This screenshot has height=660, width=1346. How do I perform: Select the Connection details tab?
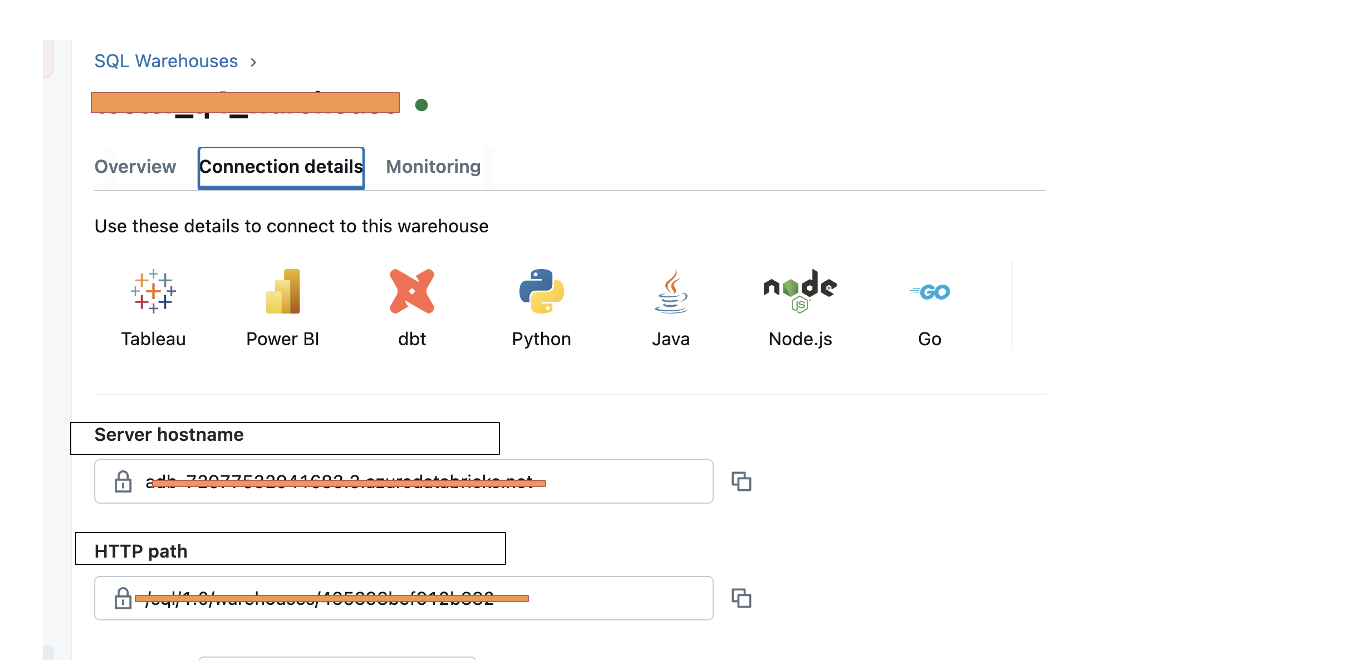pos(281,166)
